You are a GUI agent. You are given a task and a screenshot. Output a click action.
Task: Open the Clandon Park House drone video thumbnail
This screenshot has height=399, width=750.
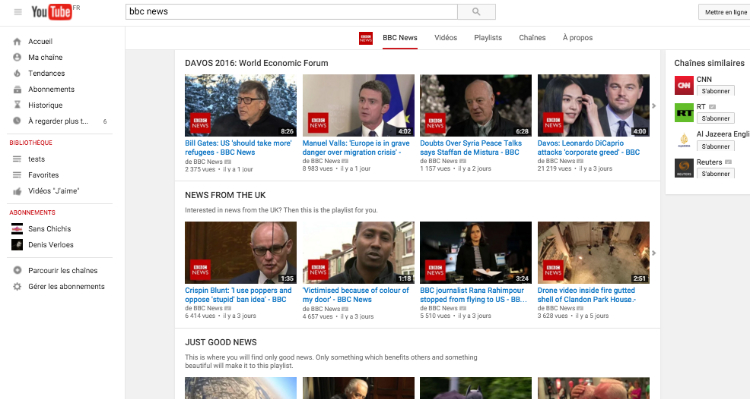(594, 253)
